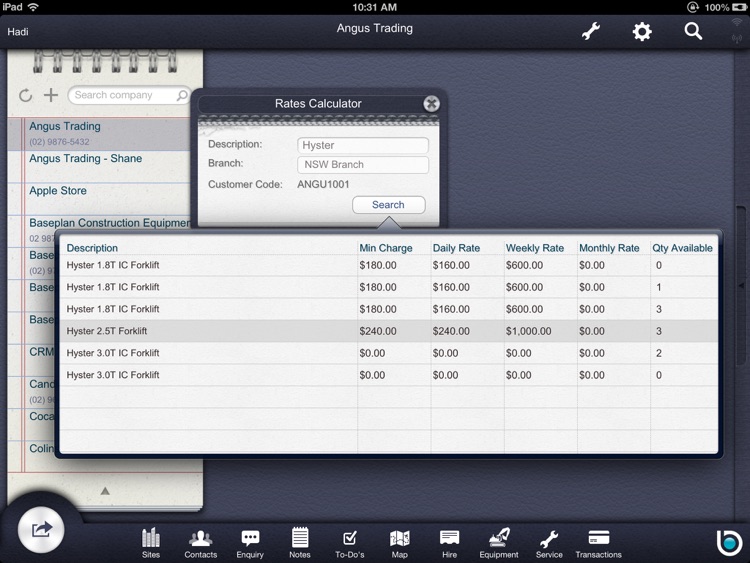Open the NSW Branch field

[x=363, y=165]
